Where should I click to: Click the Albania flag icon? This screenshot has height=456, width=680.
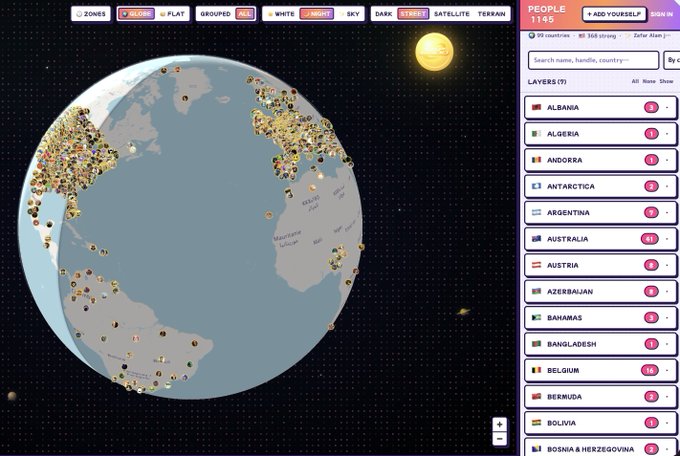(x=536, y=107)
